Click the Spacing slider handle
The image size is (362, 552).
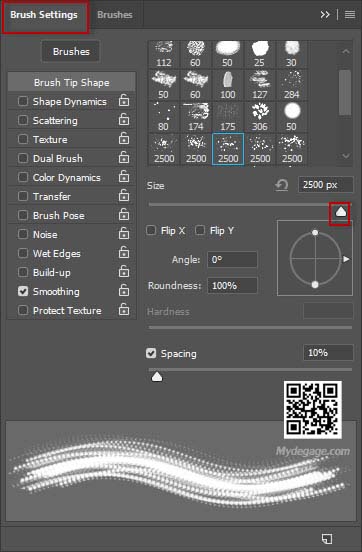click(157, 377)
